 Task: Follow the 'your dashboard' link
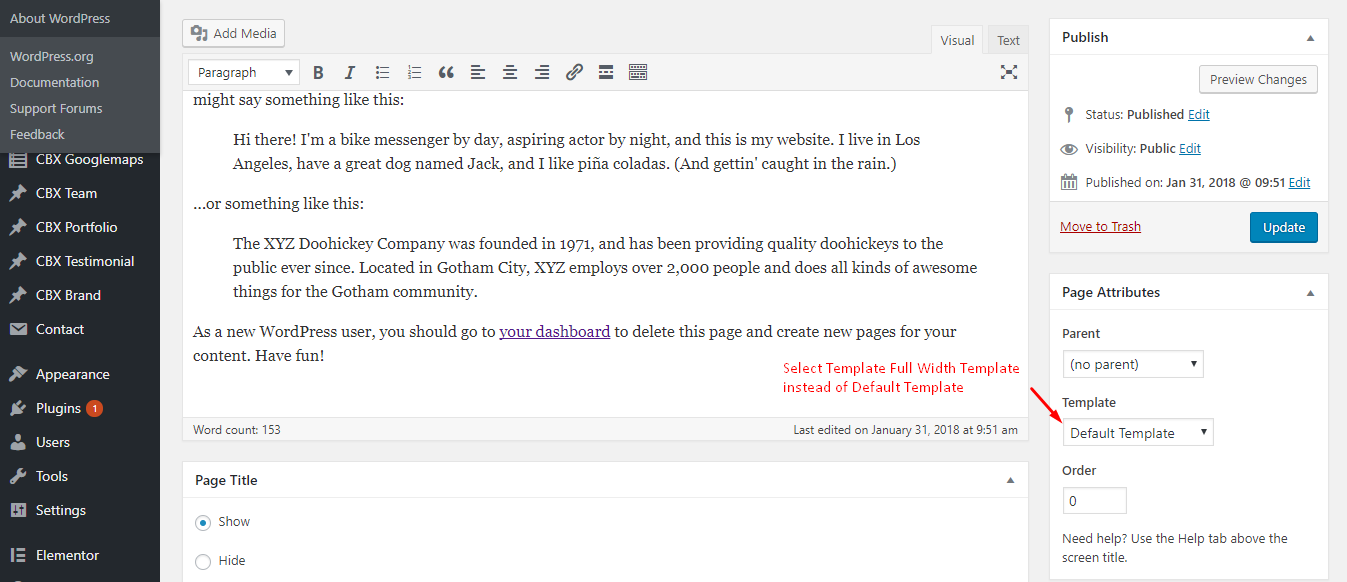tap(555, 331)
